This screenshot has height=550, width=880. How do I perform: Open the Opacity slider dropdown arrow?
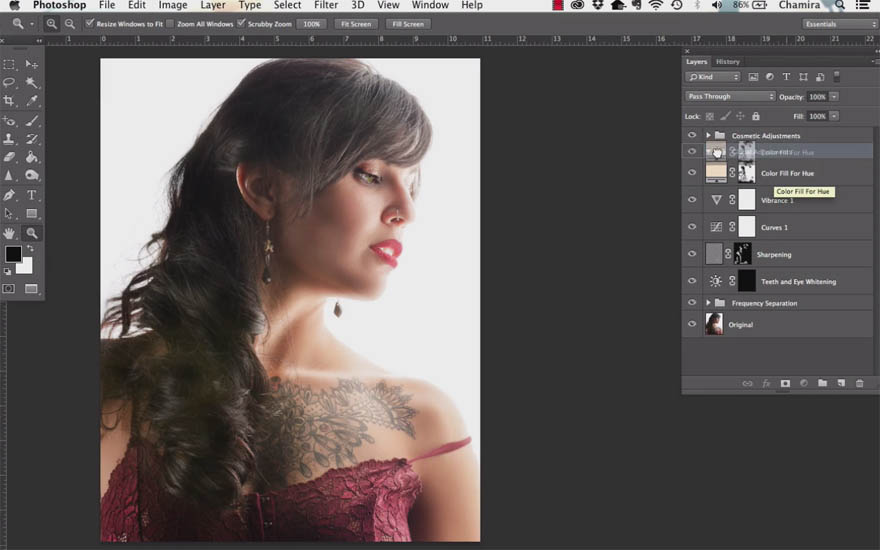click(834, 97)
